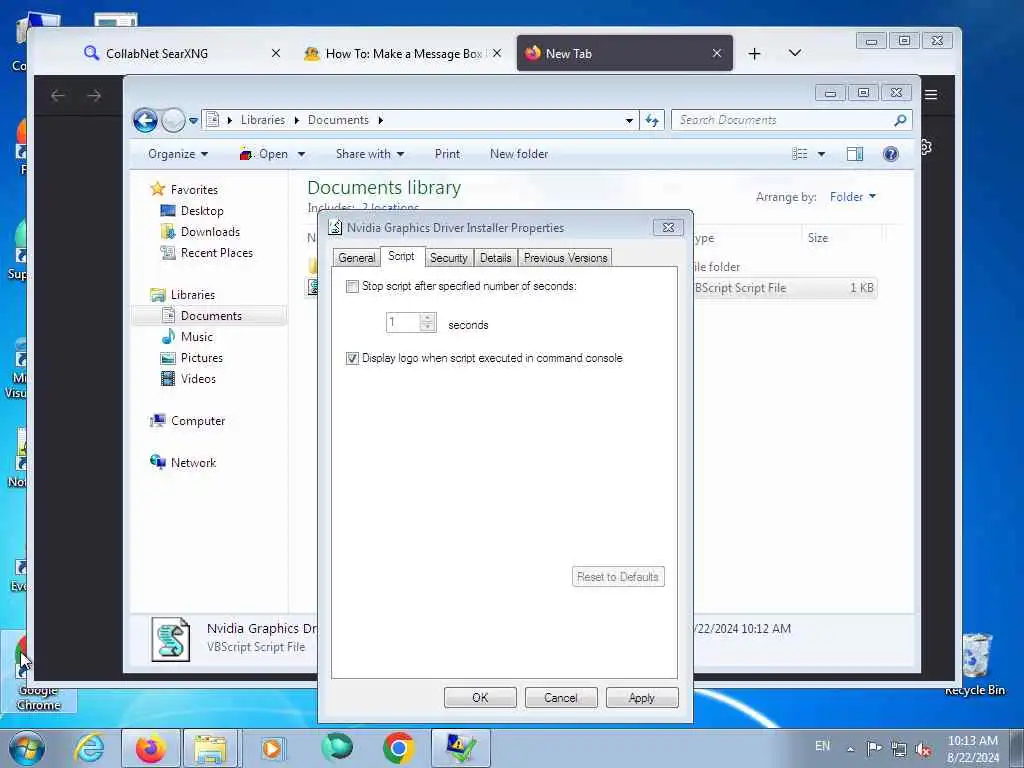Uncheck Display logo when script executed checkbox
The width and height of the screenshot is (1024, 768).
pos(352,358)
